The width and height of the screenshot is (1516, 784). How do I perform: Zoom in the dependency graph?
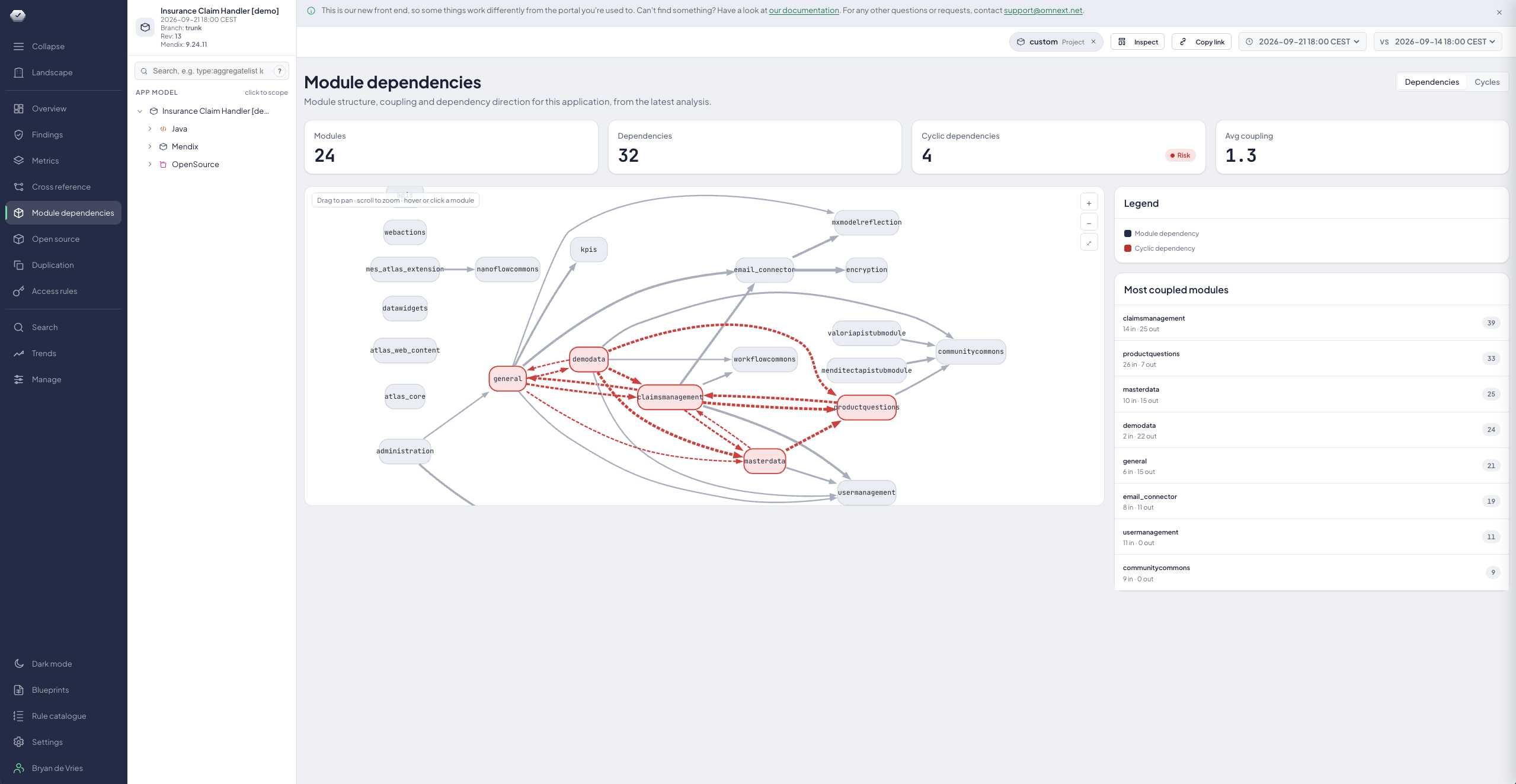[1089, 203]
